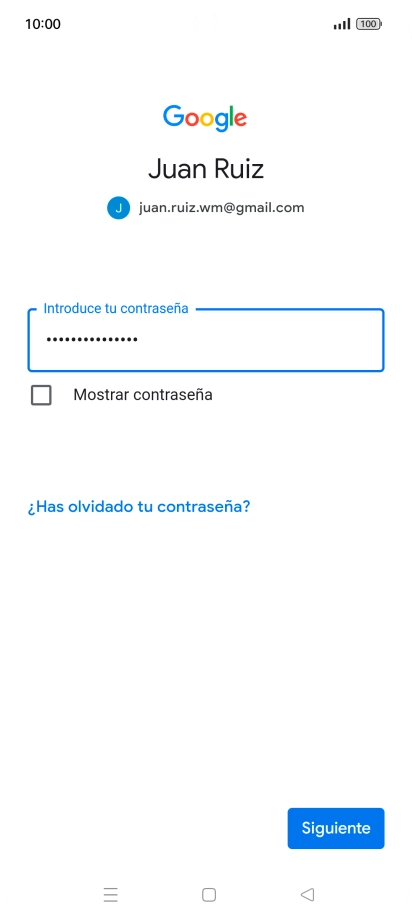Viewport: 412px width, 920px height.
Task: Focus the Introduce tu contraseña password field
Action: point(206,340)
